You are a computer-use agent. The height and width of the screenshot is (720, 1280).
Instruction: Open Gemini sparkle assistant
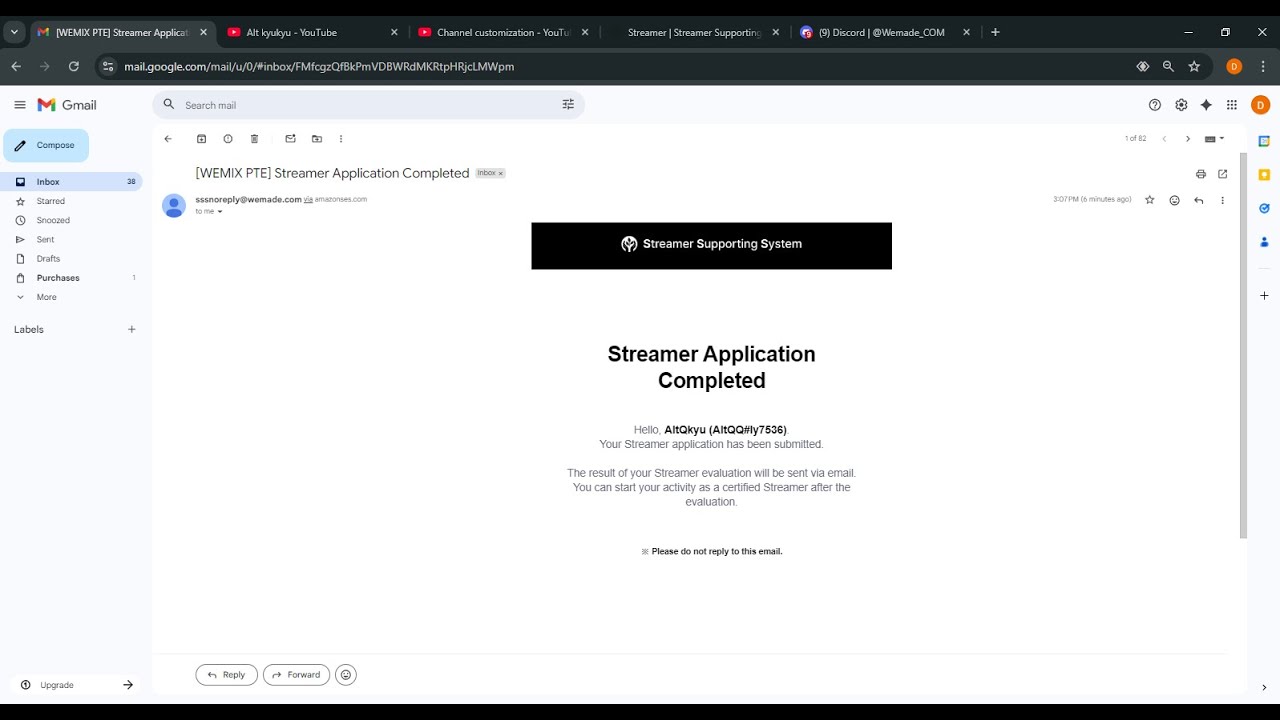[1206, 105]
